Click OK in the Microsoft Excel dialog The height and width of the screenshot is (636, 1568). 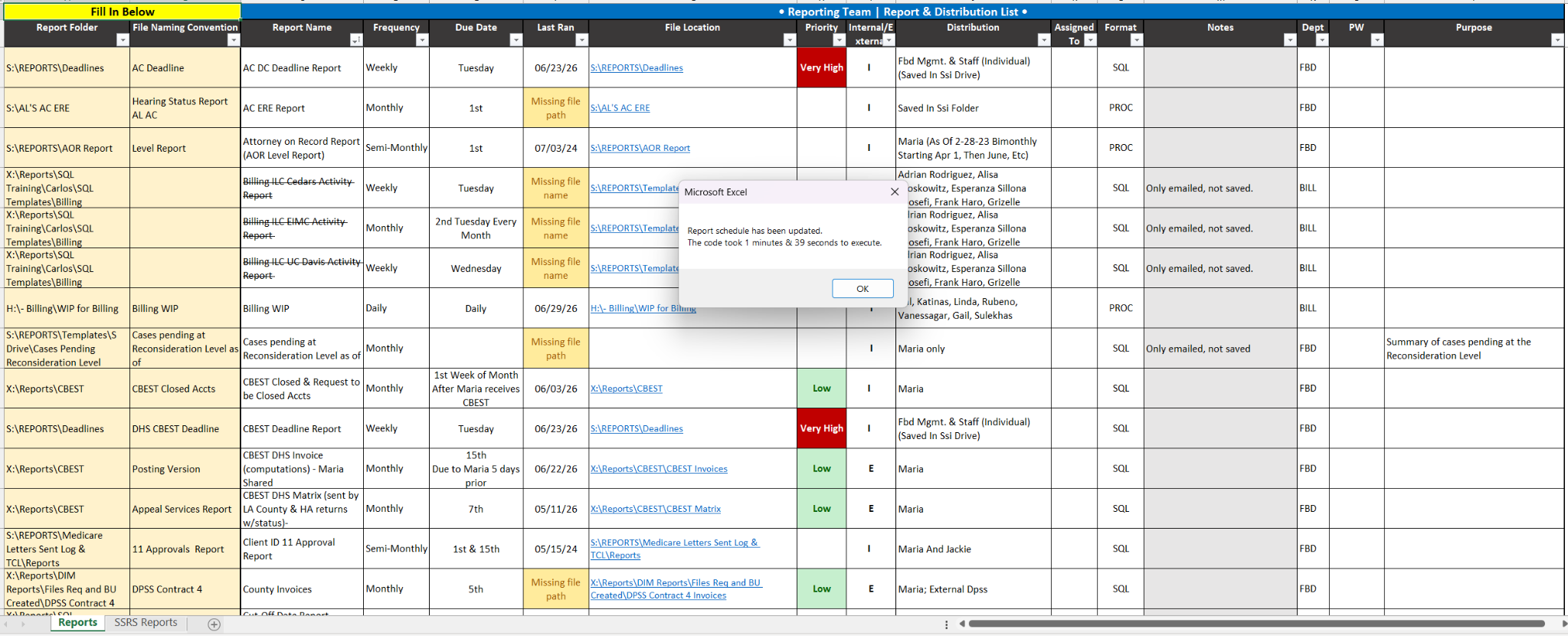(x=863, y=289)
